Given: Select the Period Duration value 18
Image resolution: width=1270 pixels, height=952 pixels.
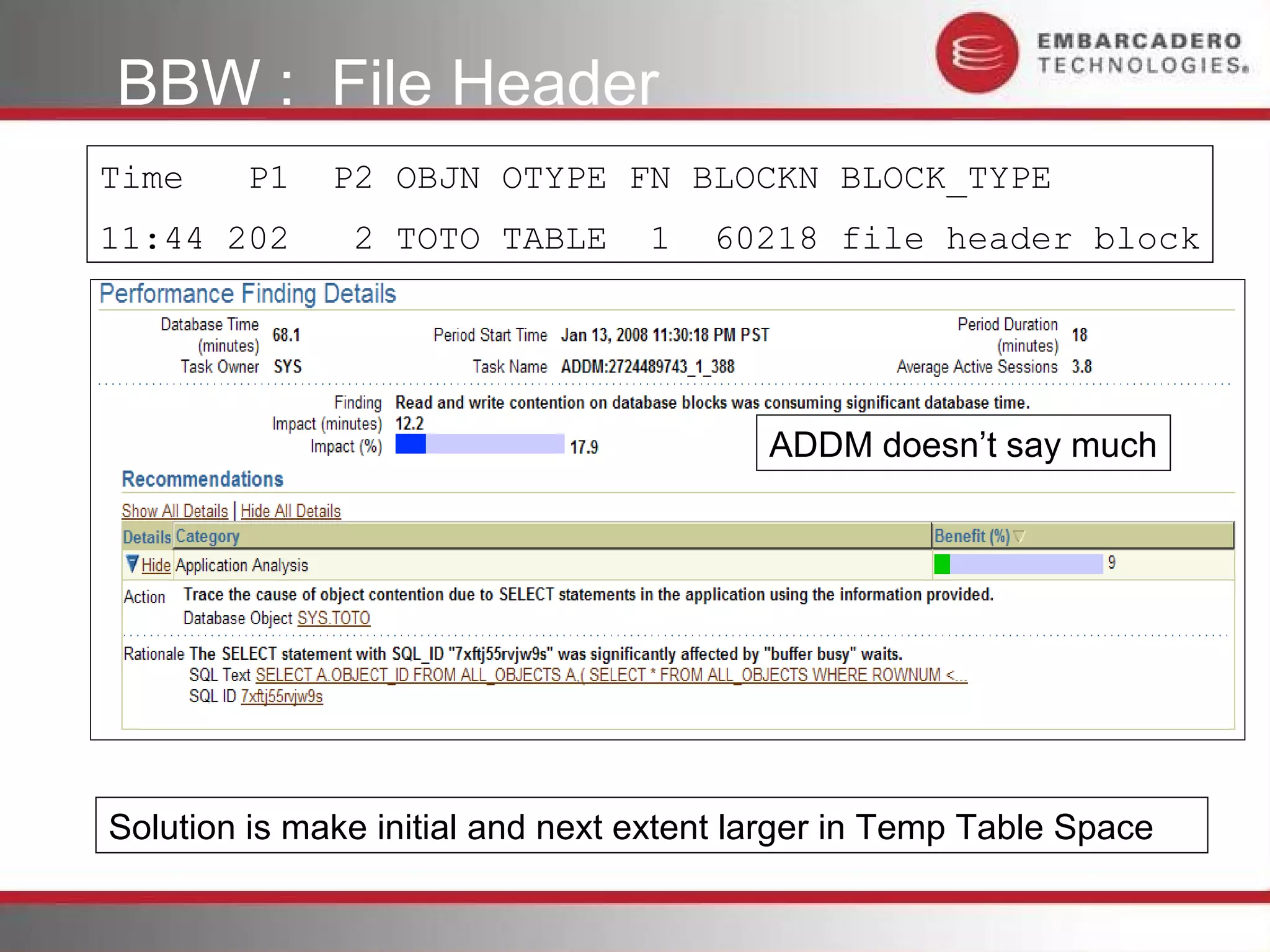Looking at the screenshot, I should coord(1079,335).
